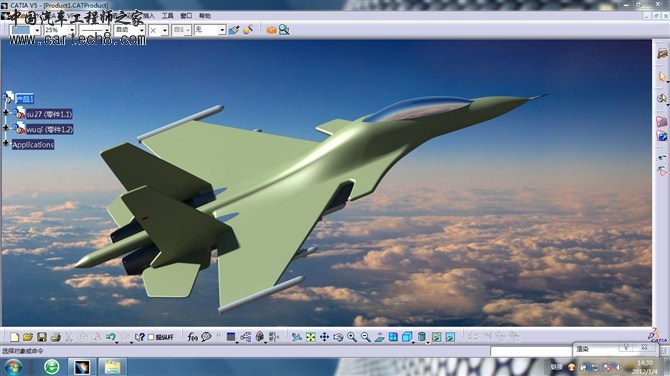Click the Zoom In magnifier icon

point(352,337)
